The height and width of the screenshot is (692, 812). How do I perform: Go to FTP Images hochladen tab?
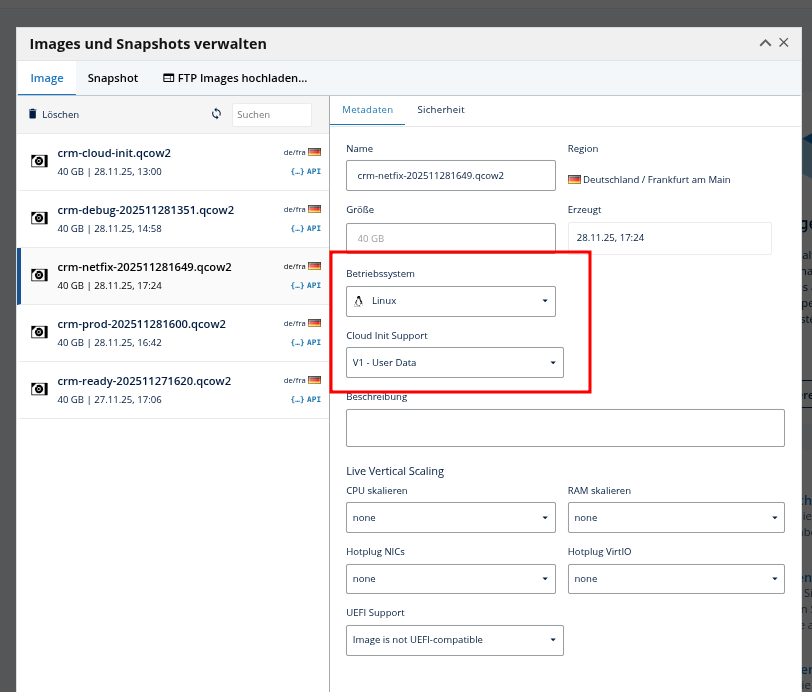tap(234, 78)
